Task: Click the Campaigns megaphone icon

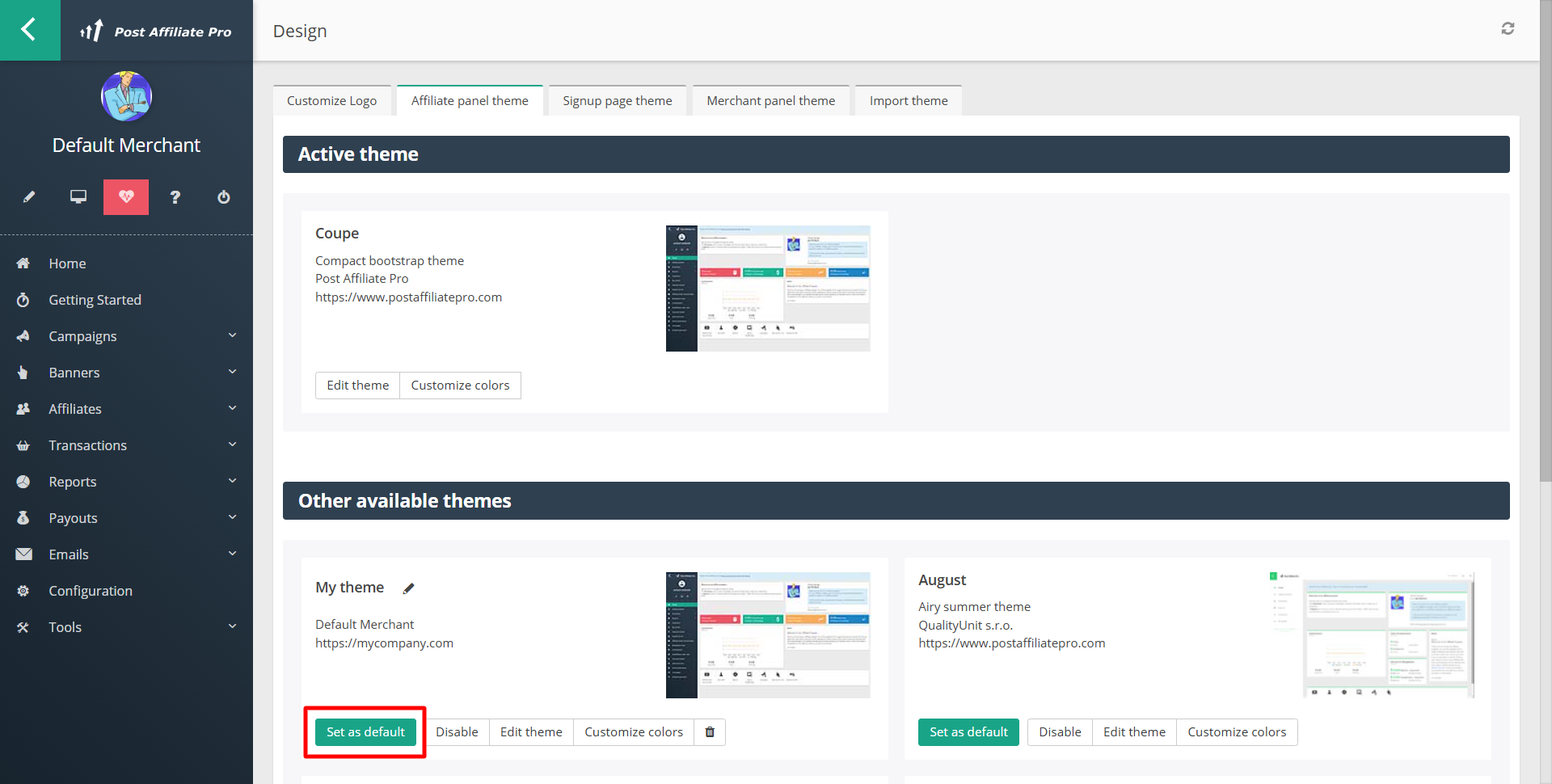Action: point(23,336)
